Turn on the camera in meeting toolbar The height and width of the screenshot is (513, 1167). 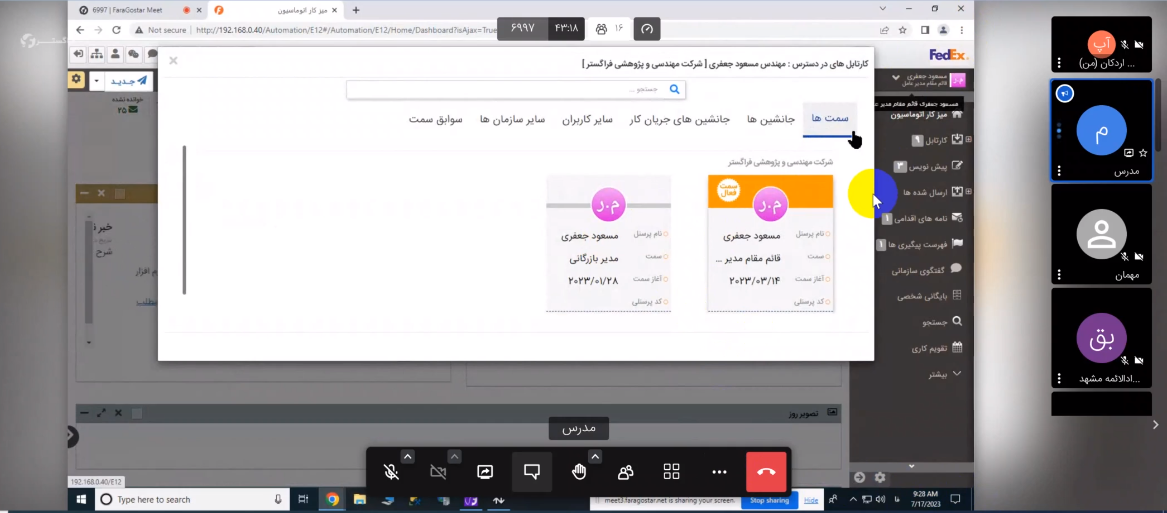point(438,471)
